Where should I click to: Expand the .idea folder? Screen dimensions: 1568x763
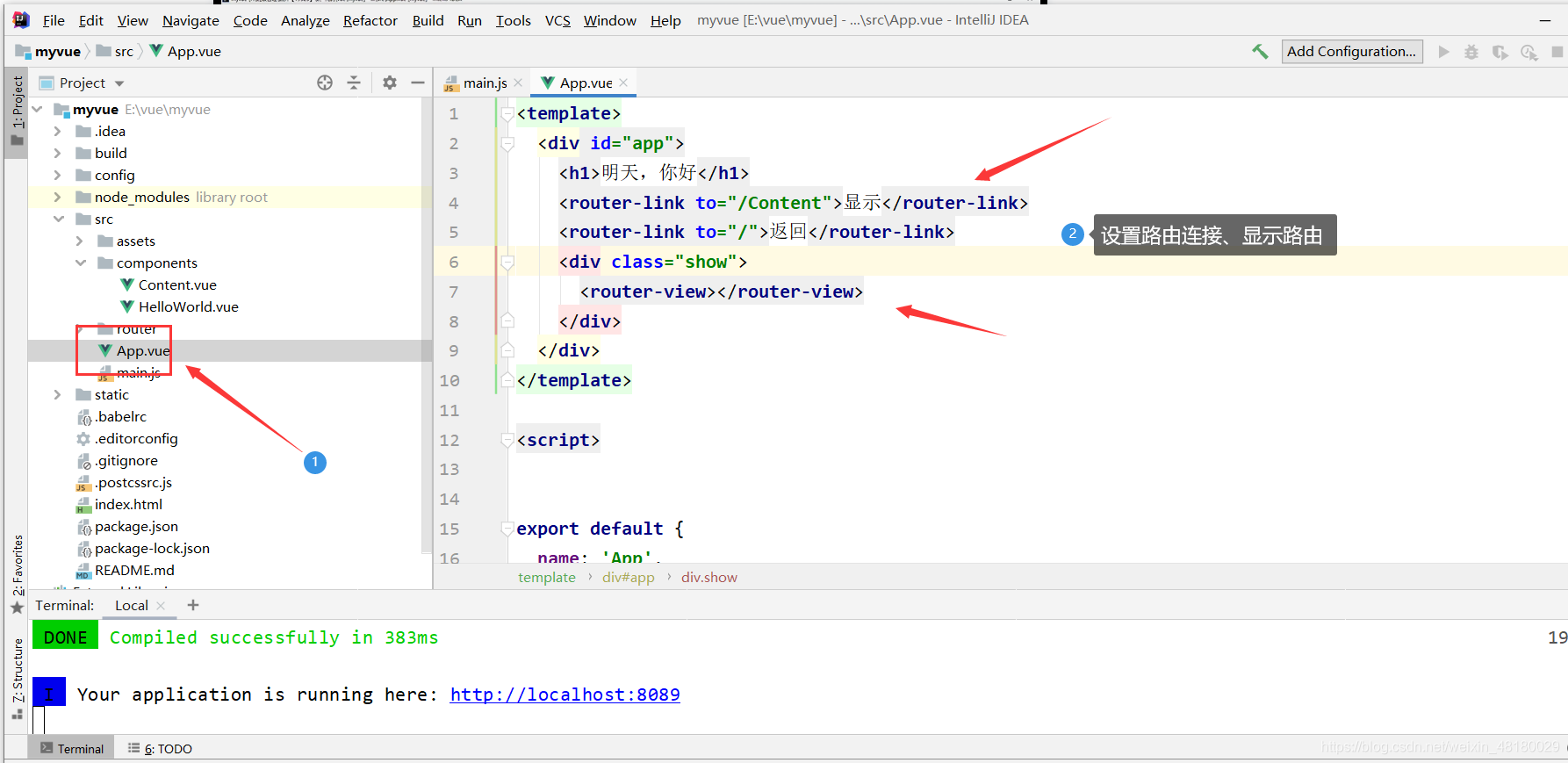pyautogui.click(x=58, y=132)
